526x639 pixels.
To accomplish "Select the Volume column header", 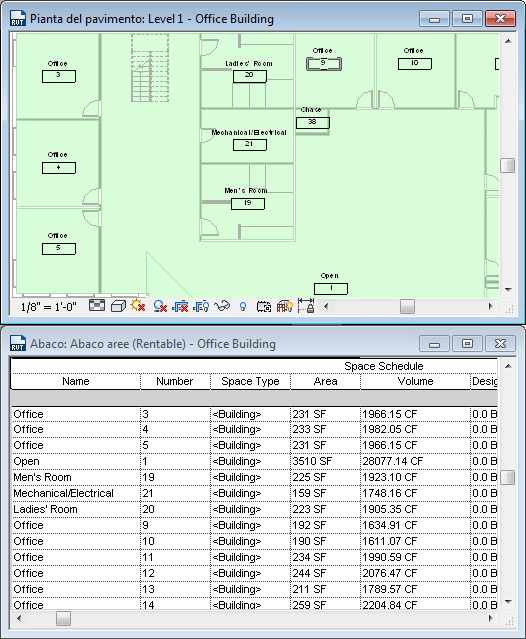I will (415, 381).
